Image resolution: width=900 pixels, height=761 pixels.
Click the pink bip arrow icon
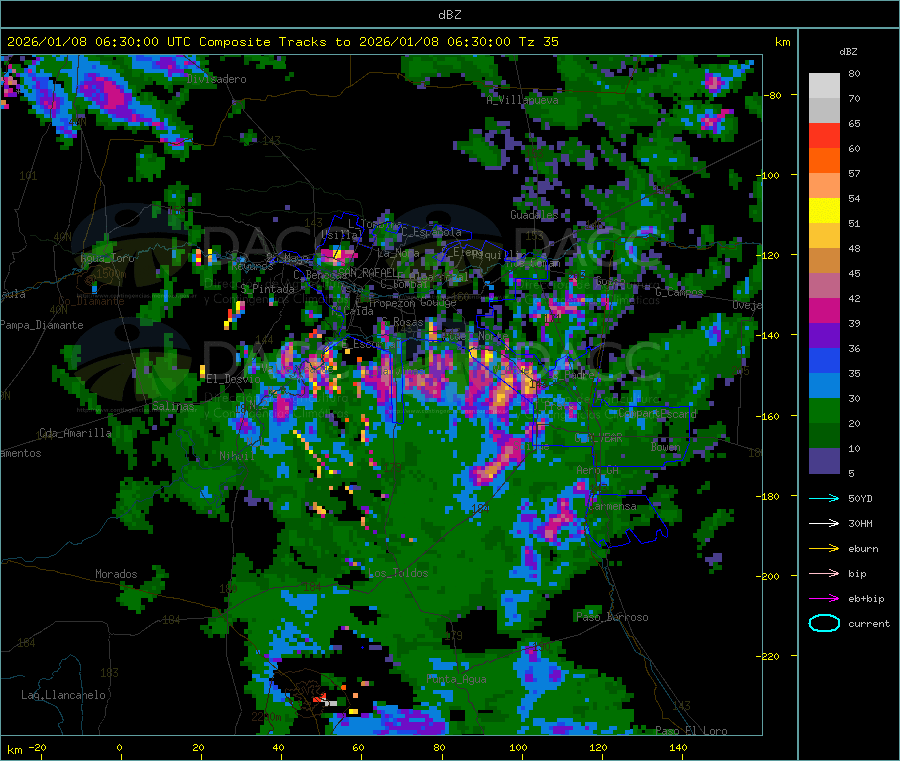[x=824, y=573]
